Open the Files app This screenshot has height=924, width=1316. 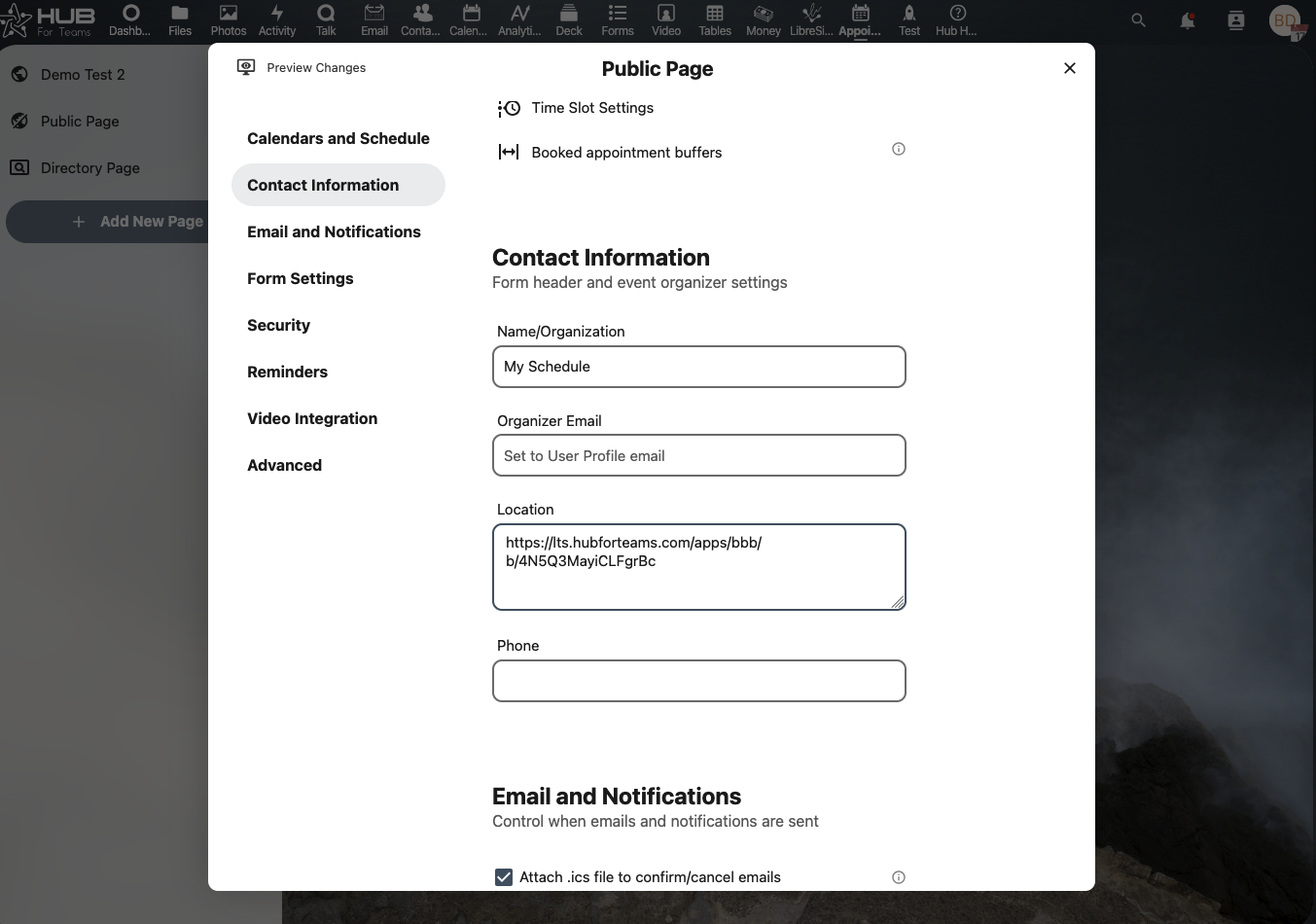(180, 20)
